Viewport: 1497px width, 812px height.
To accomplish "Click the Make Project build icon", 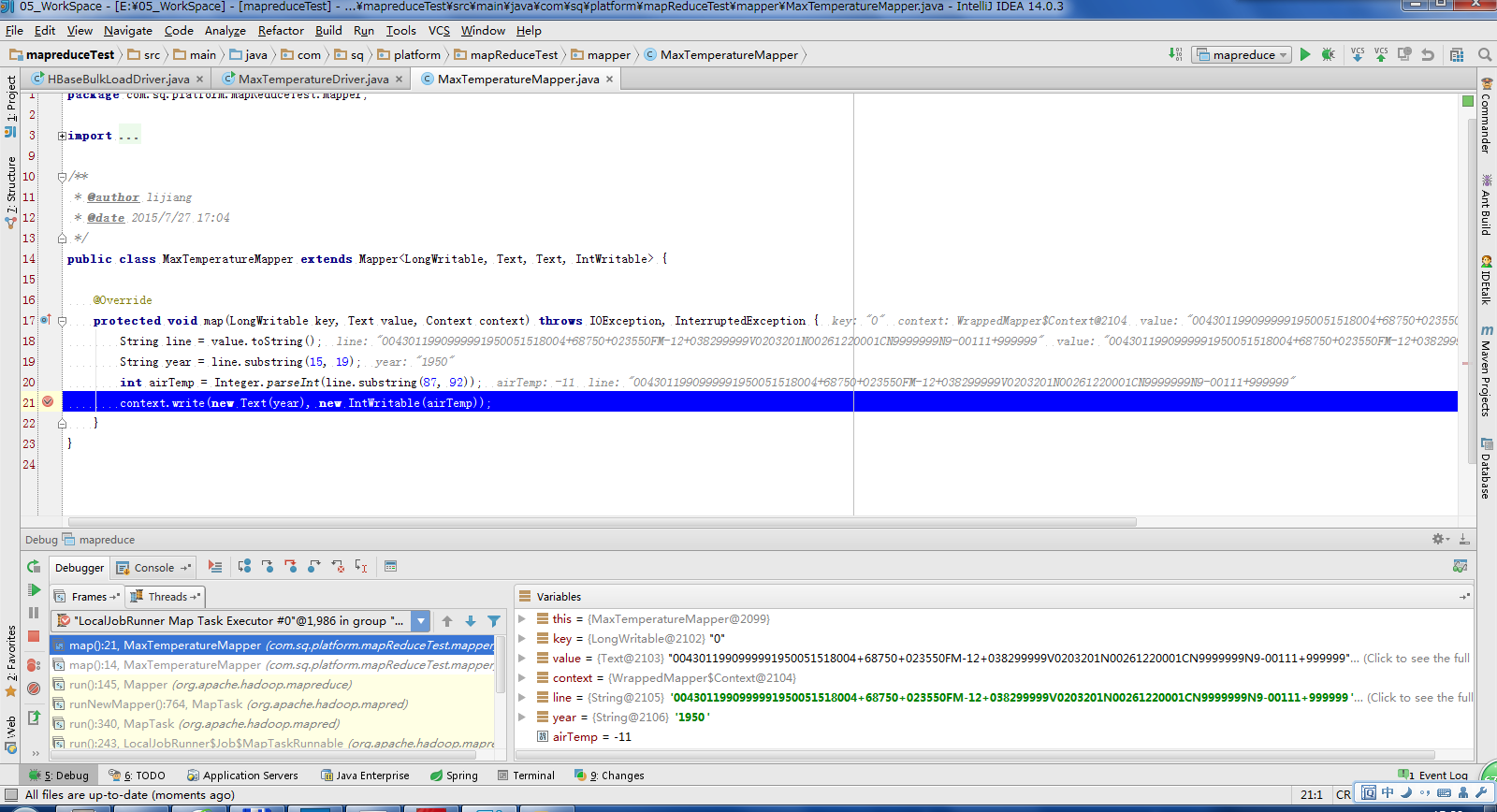I will click(x=1175, y=54).
